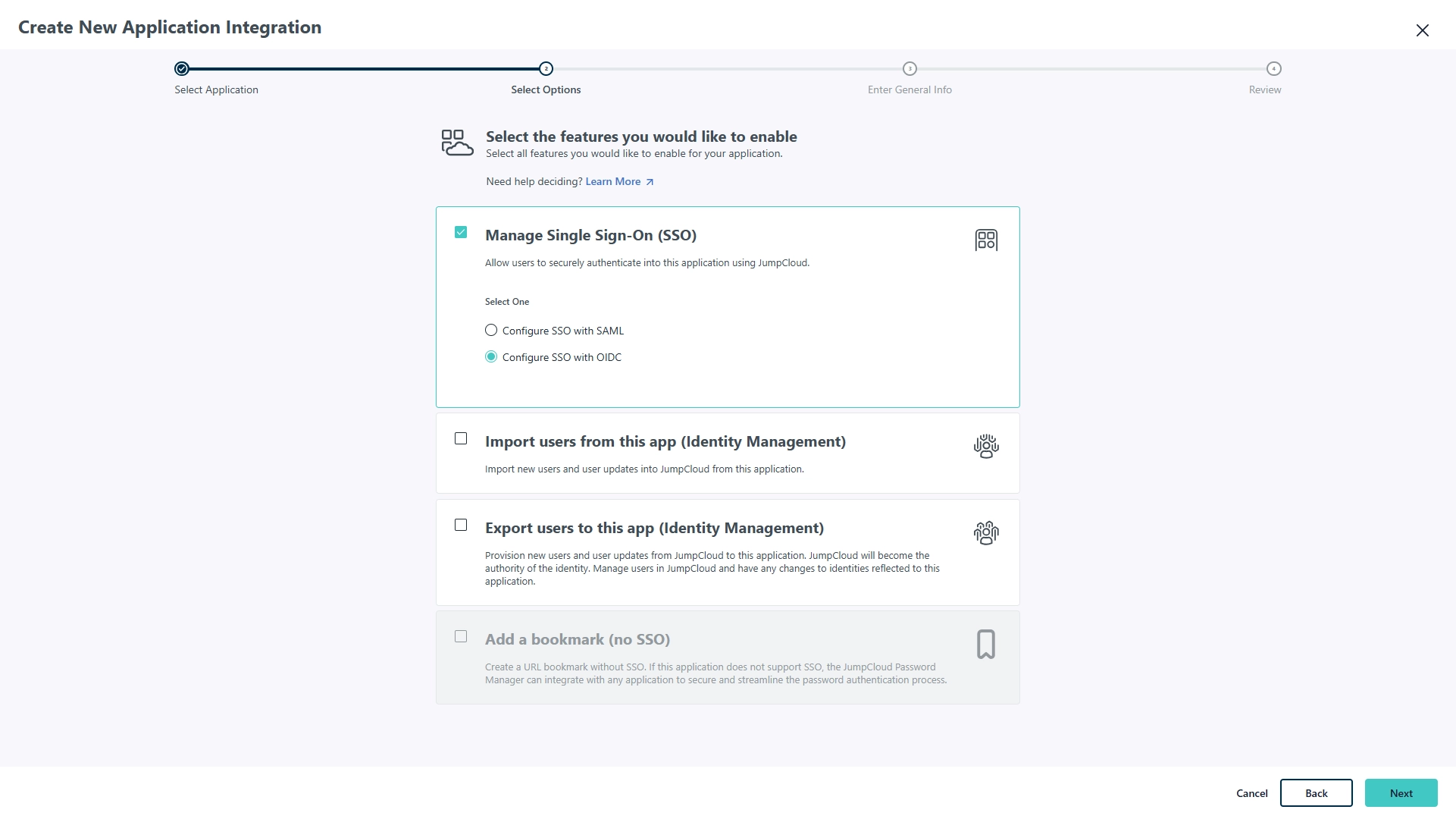Select Configure SSO with OIDC radio
Viewport: 1456px width, 819px height.
(x=491, y=357)
